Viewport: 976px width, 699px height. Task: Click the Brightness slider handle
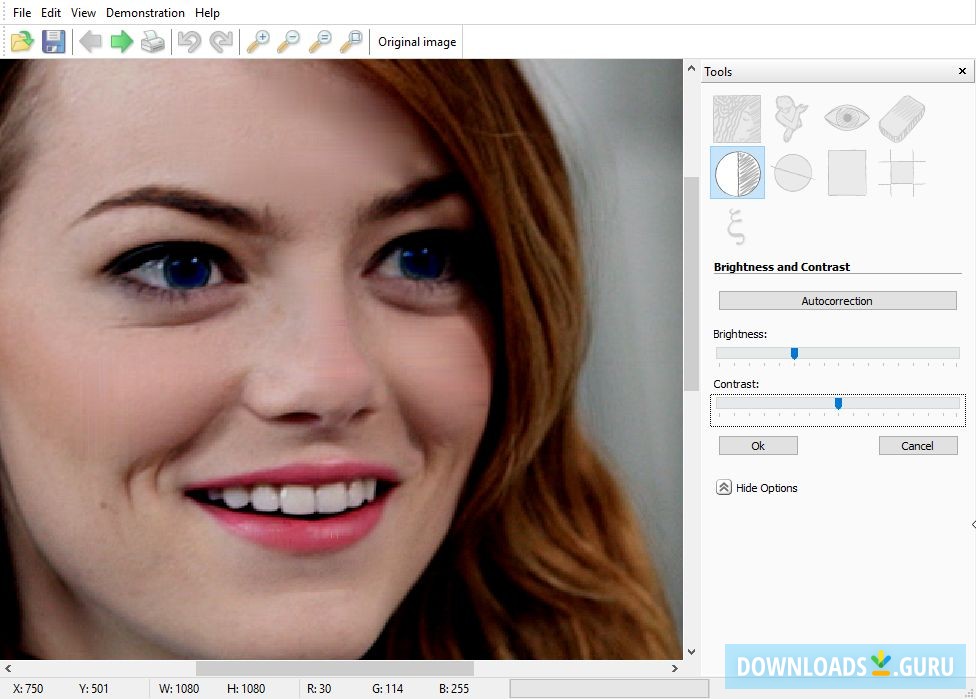794,353
